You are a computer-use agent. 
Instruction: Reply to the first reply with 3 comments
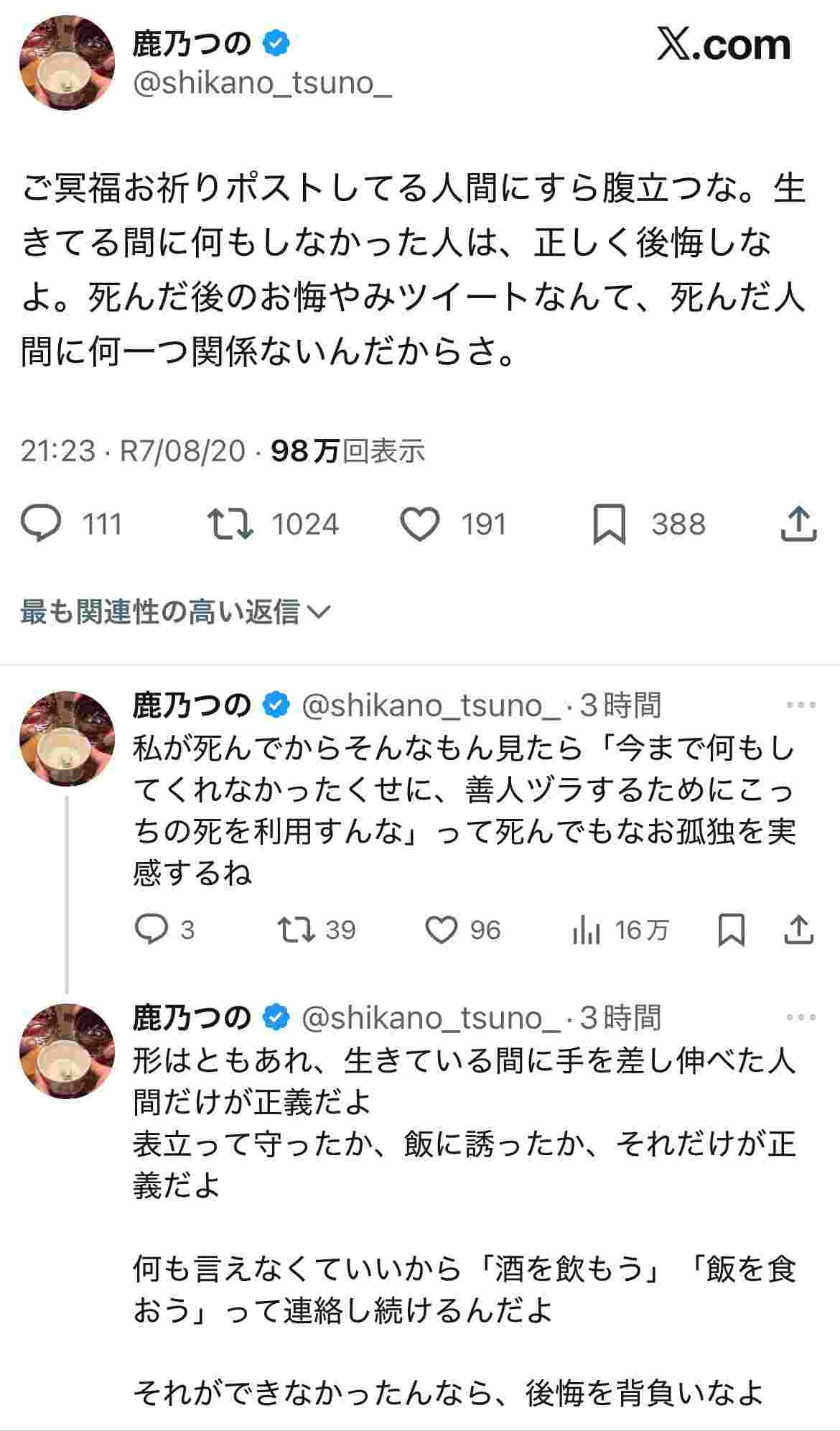click(151, 930)
